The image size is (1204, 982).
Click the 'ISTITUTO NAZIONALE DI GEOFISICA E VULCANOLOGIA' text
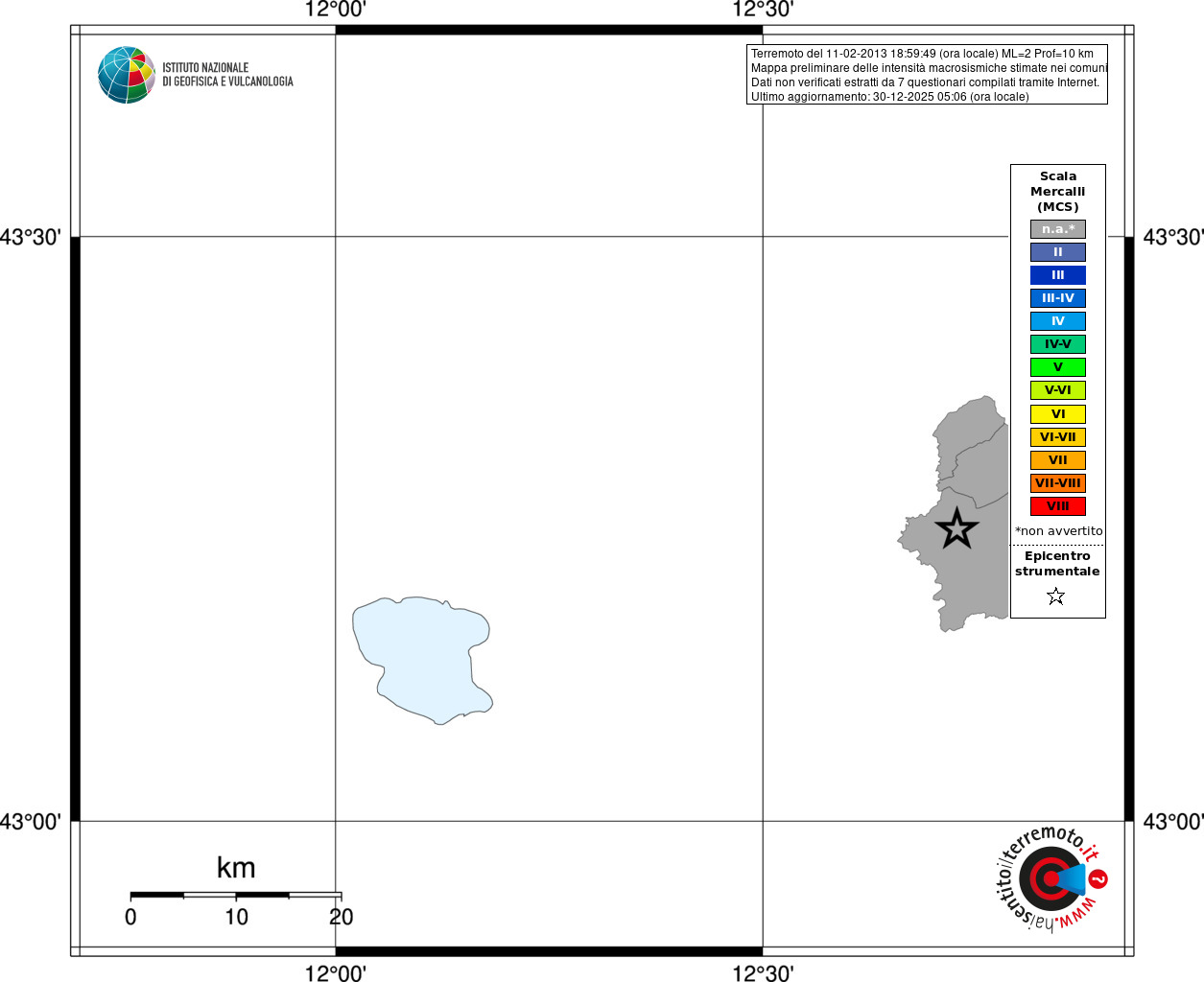[227, 75]
